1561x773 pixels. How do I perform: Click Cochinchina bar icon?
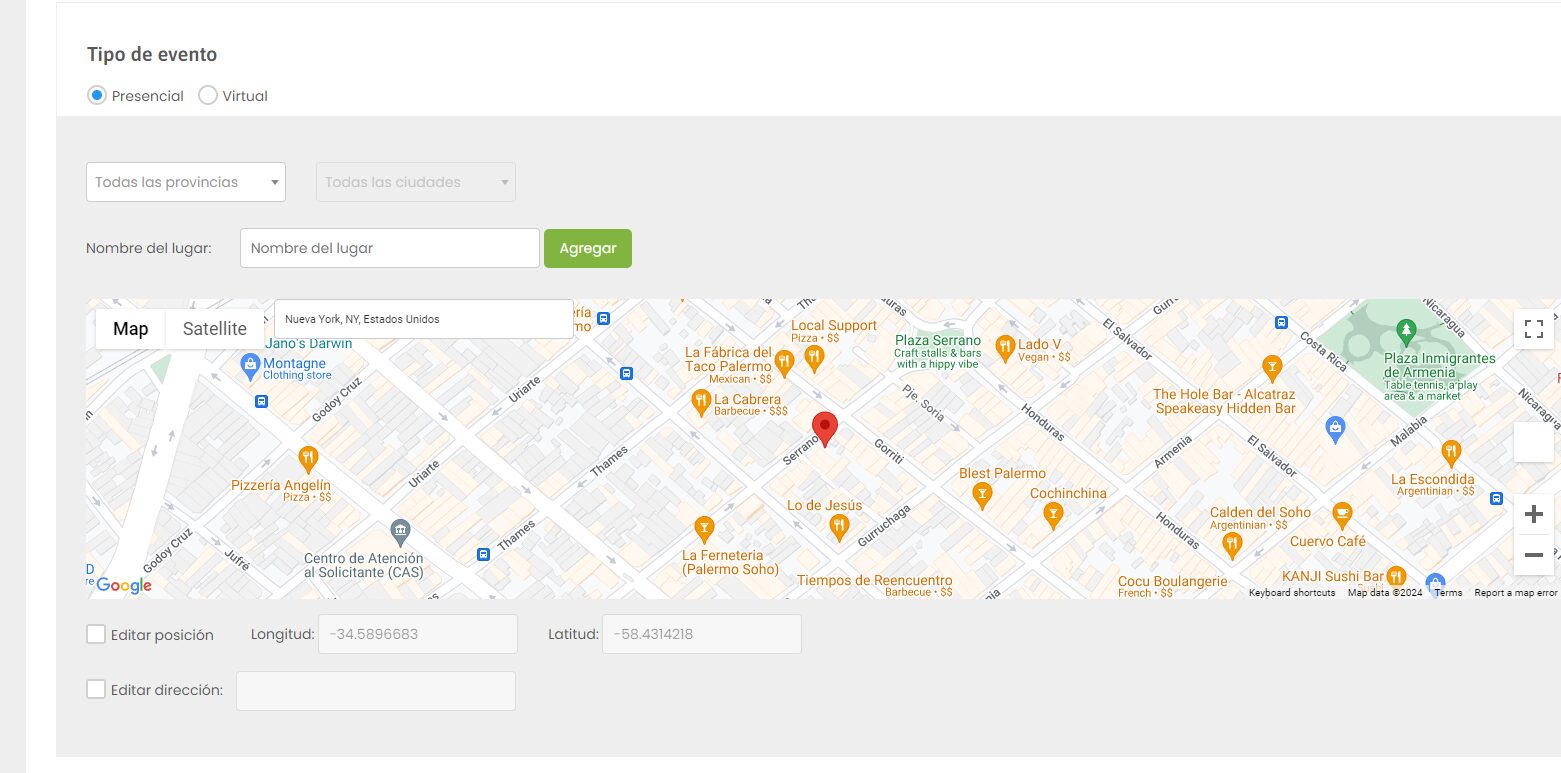pos(1052,515)
